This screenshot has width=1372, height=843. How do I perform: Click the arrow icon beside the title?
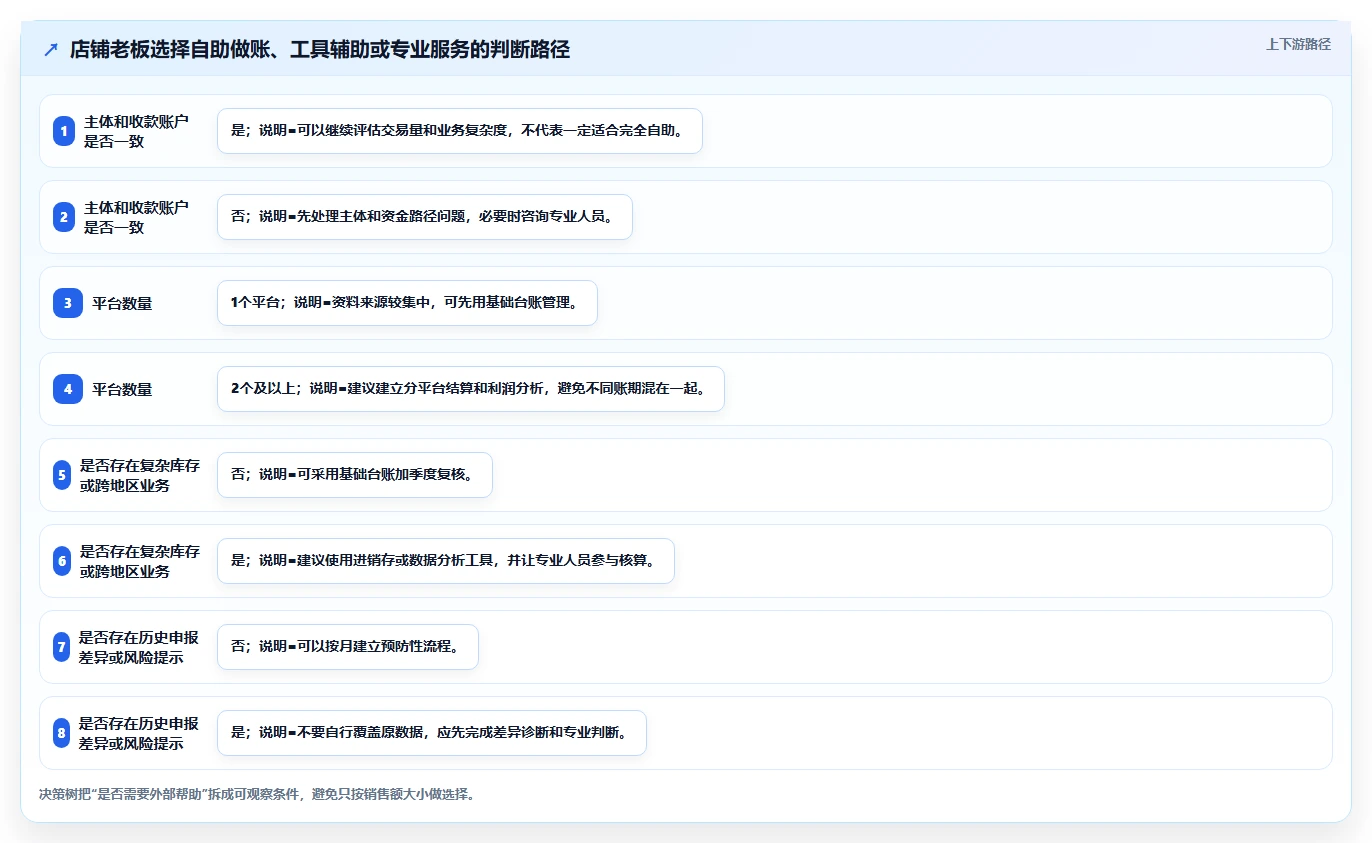(x=50, y=50)
